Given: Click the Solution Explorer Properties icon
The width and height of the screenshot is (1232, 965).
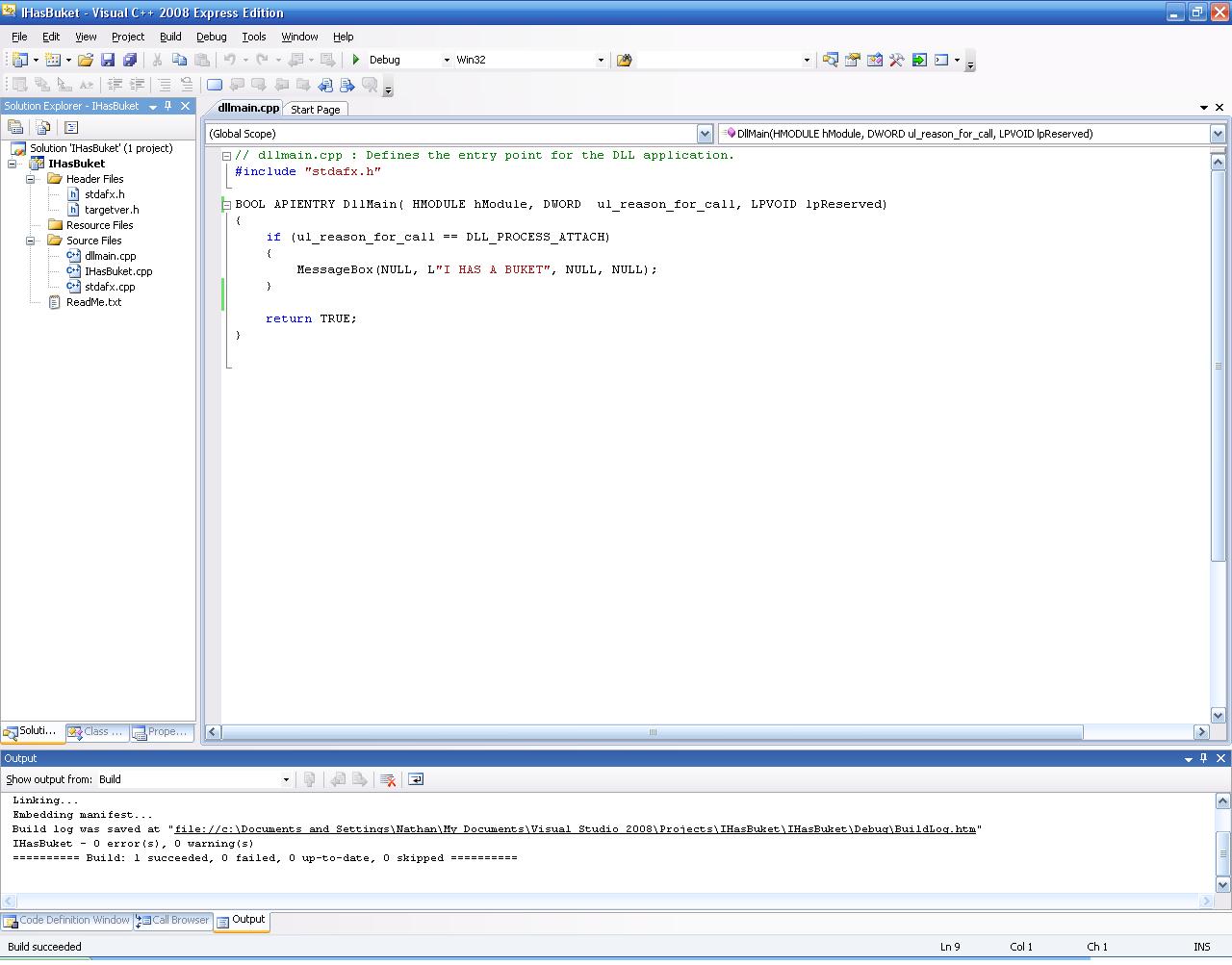Looking at the screenshot, I should (x=15, y=127).
